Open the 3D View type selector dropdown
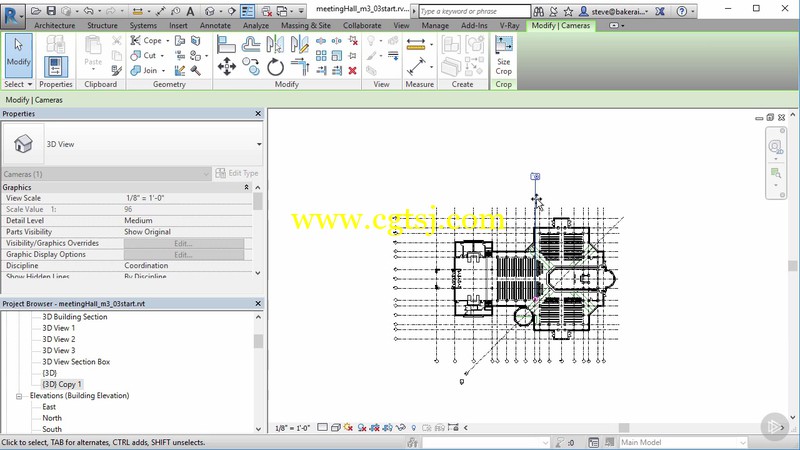Viewport: 800px width, 450px height. point(259,144)
